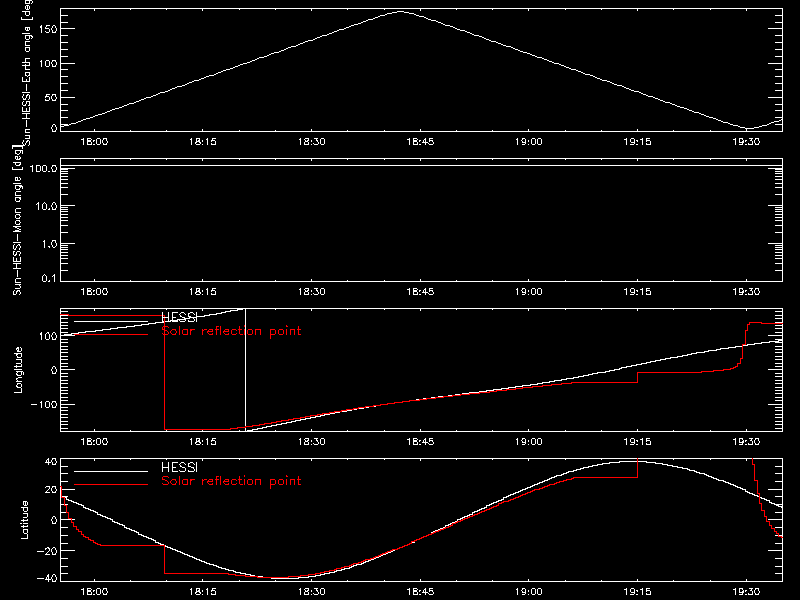This screenshot has height=600, width=800.
Task: Select the HESSI legend label in the Latitude plot
Action: pyautogui.click(x=179, y=467)
